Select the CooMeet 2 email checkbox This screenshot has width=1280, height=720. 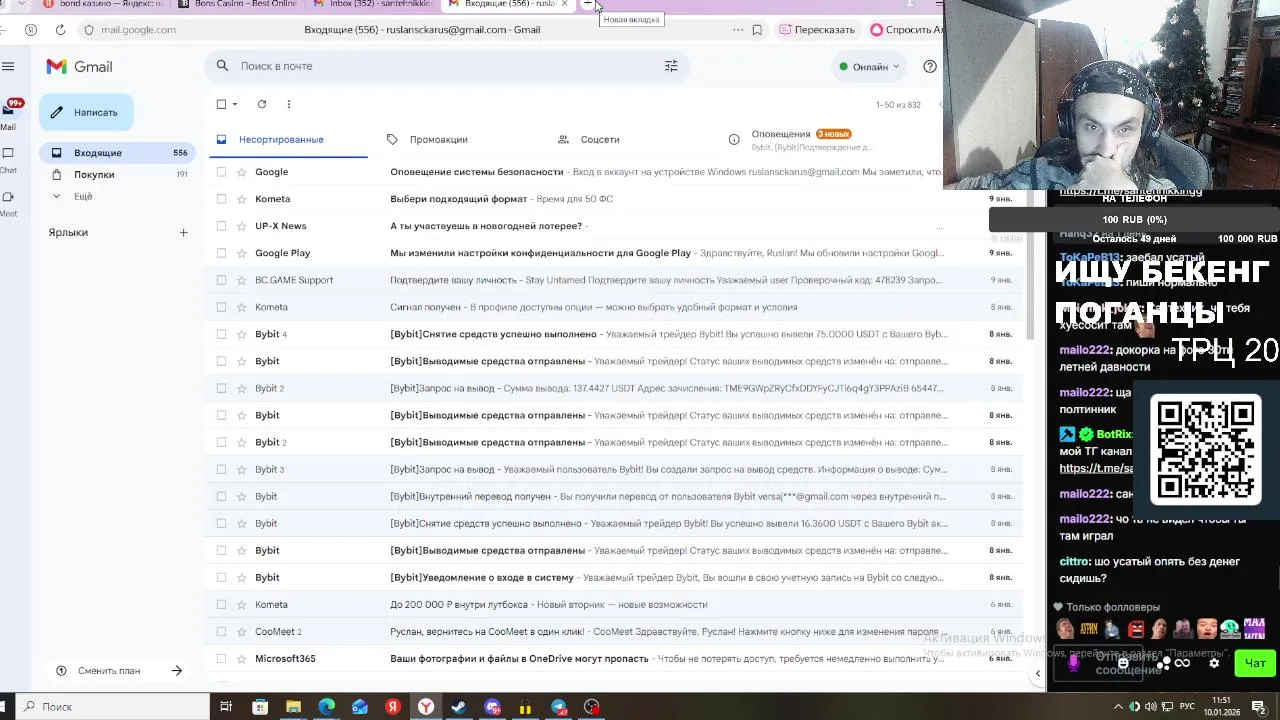click(221, 632)
